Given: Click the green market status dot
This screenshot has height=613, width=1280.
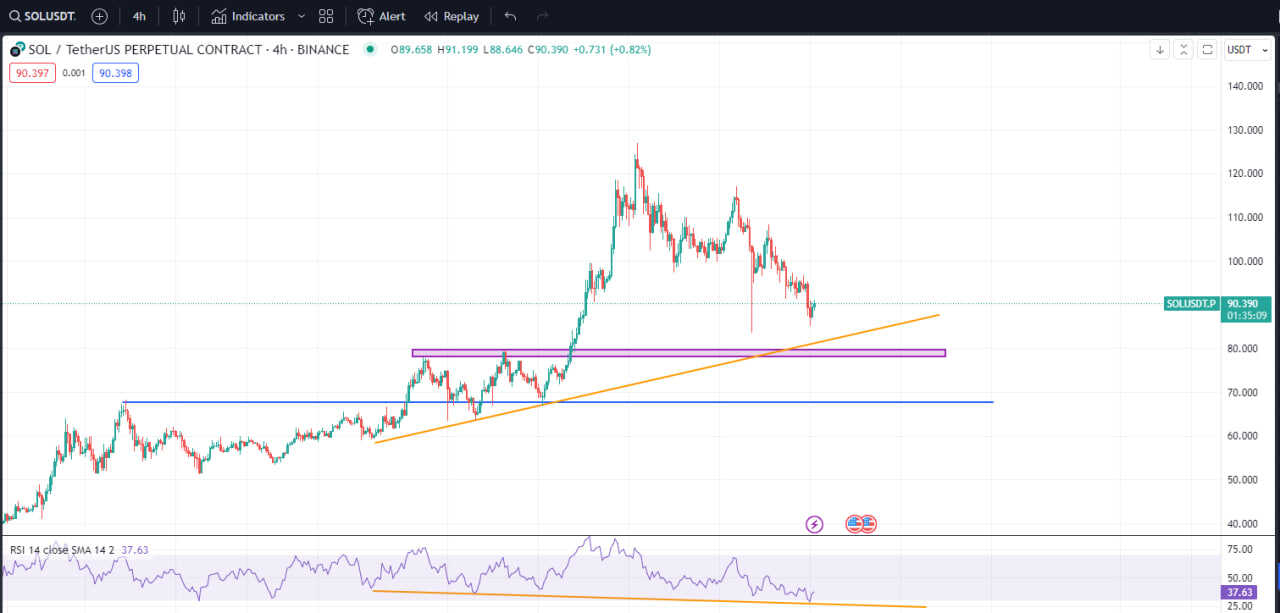Looking at the screenshot, I should [x=370, y=49].
